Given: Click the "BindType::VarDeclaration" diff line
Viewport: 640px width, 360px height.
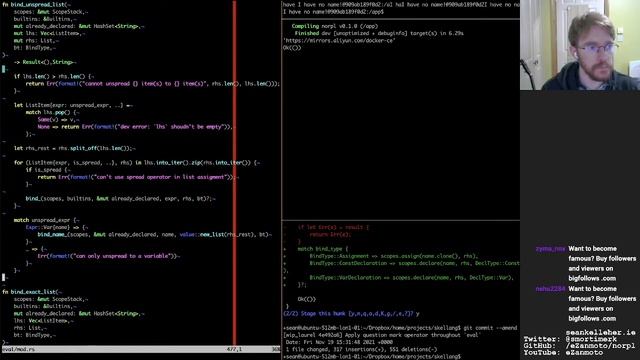Looking at the screenshot, I should tap(411, 278).
